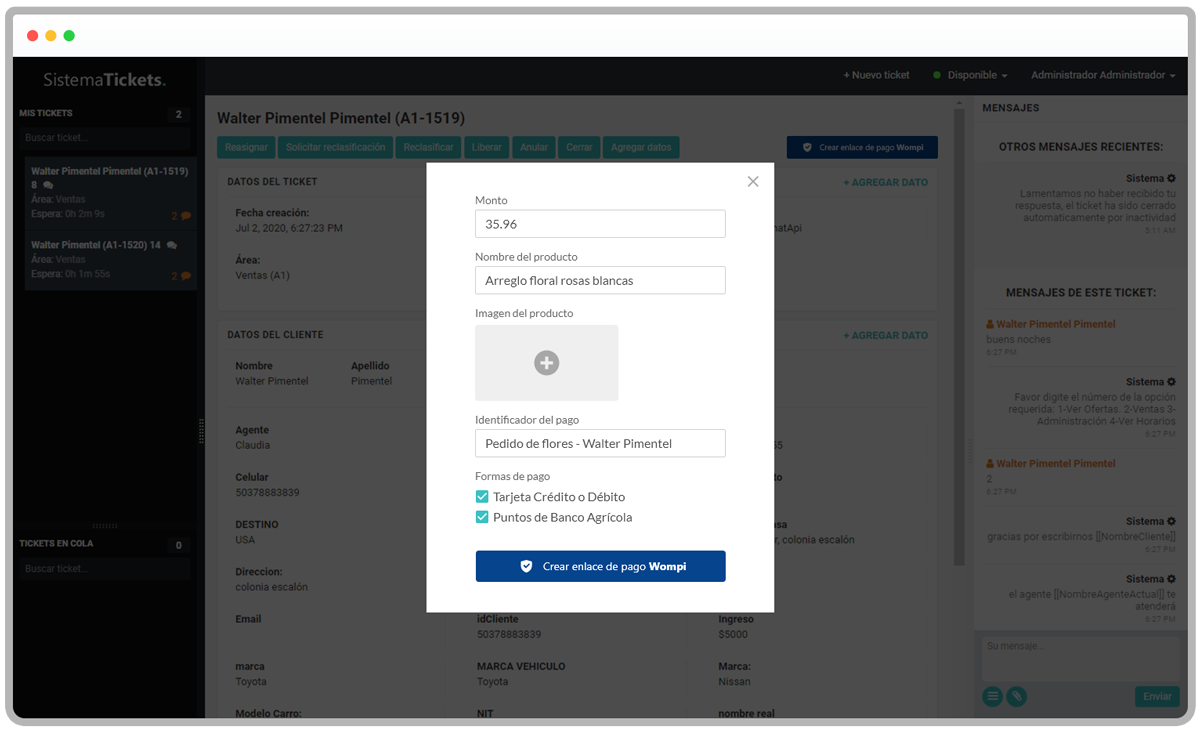The width and height of the screenshot is (1200, 732).
Task: Click the plus icon to add product image
Action: click(x=546, y=363)
